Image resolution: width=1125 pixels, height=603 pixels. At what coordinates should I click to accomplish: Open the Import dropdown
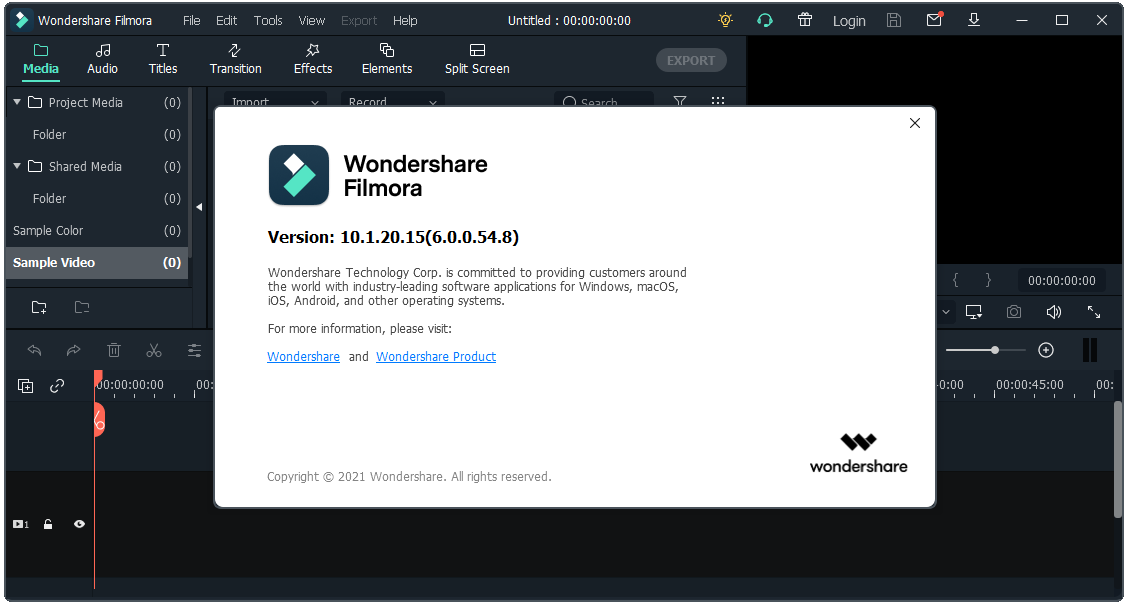[x=275, y=100]
